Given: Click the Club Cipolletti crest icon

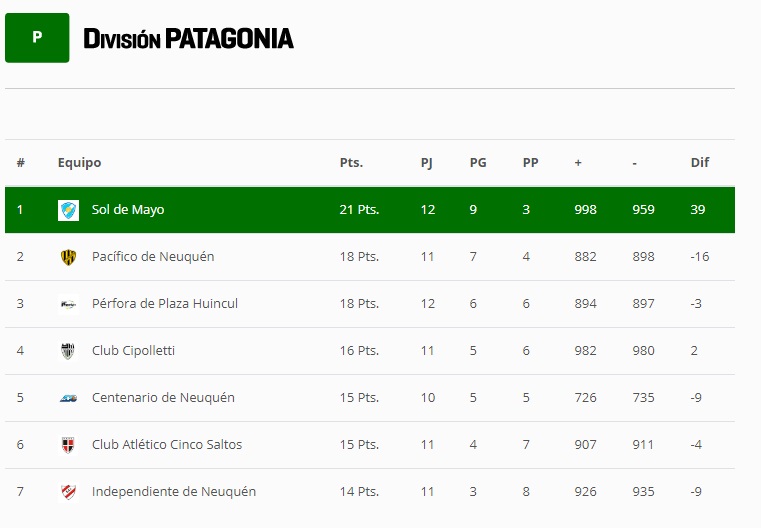Looking at the screenshot, I should click(x=68, y=351).
